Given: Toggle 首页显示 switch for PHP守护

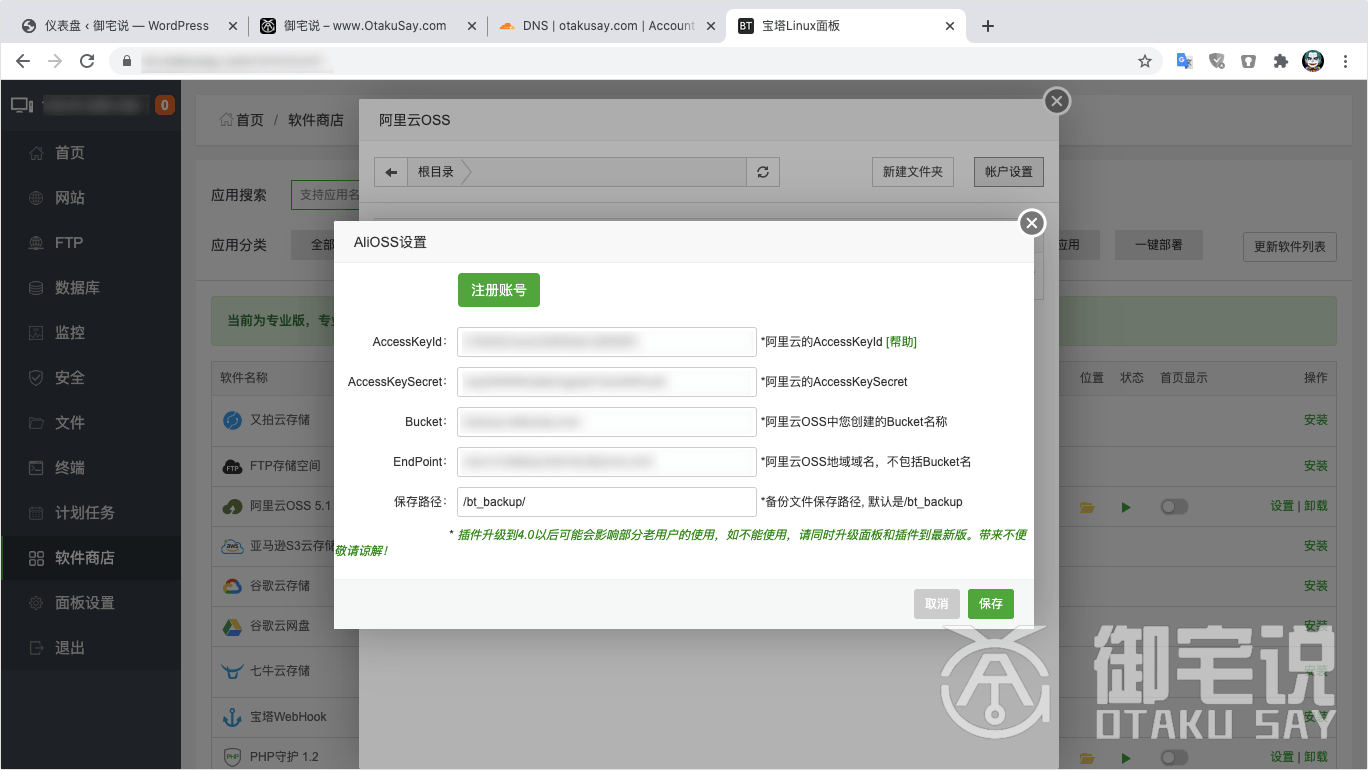Looking at the screenshot, I should pos(1174,757).
